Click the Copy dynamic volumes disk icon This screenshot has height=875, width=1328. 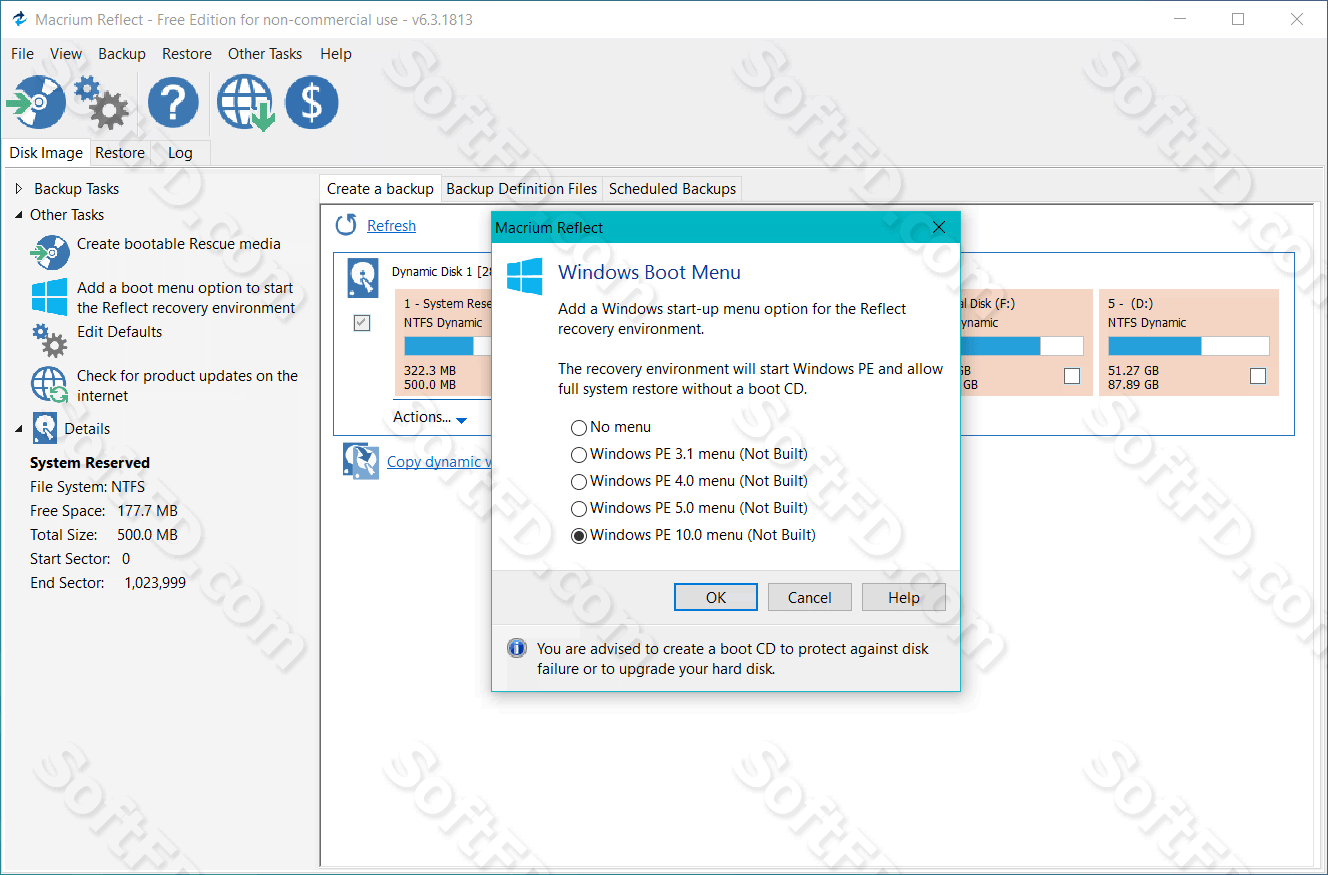361,461
